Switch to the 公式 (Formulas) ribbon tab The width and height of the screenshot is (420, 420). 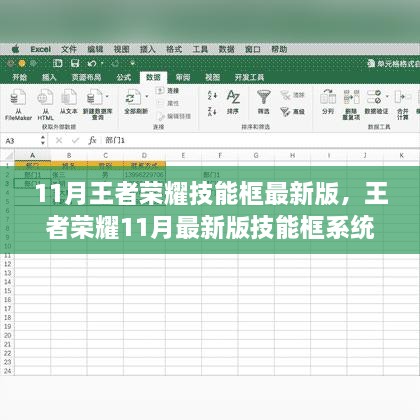124,77
